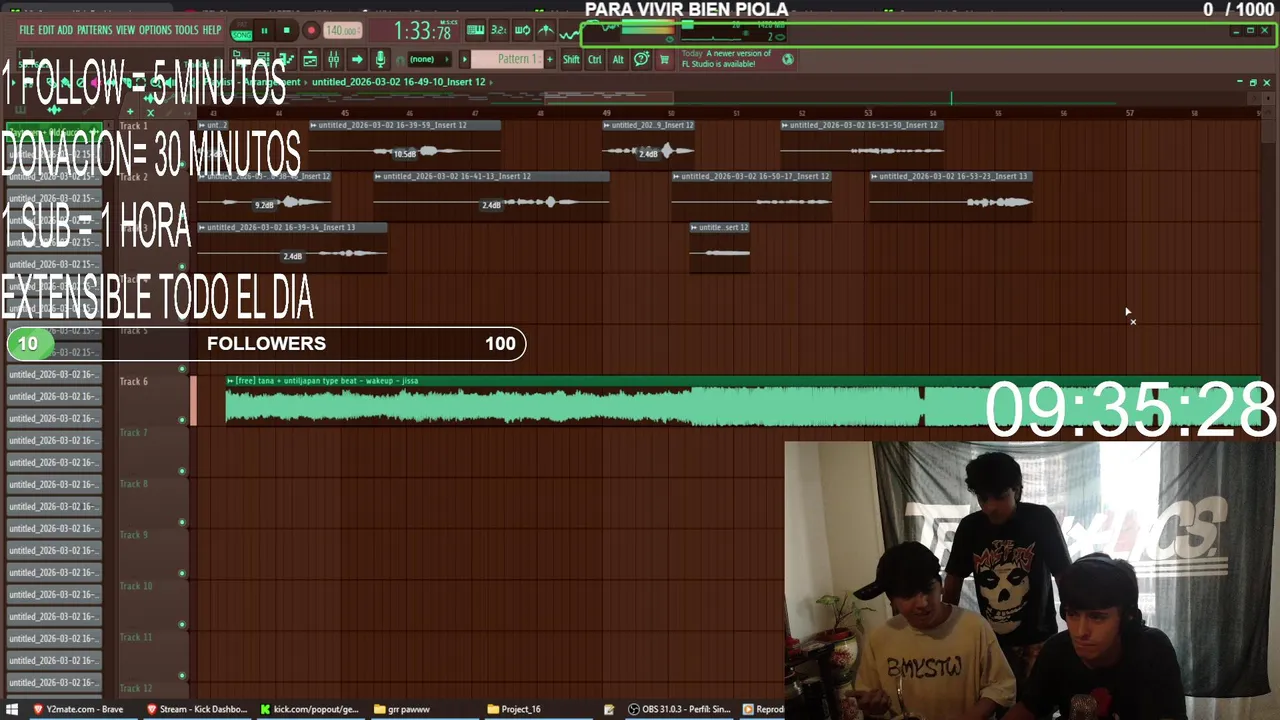Viewport: 1280px width, 720px height.
Task: Click the Windows Start button
Action: tap(12, 709)
